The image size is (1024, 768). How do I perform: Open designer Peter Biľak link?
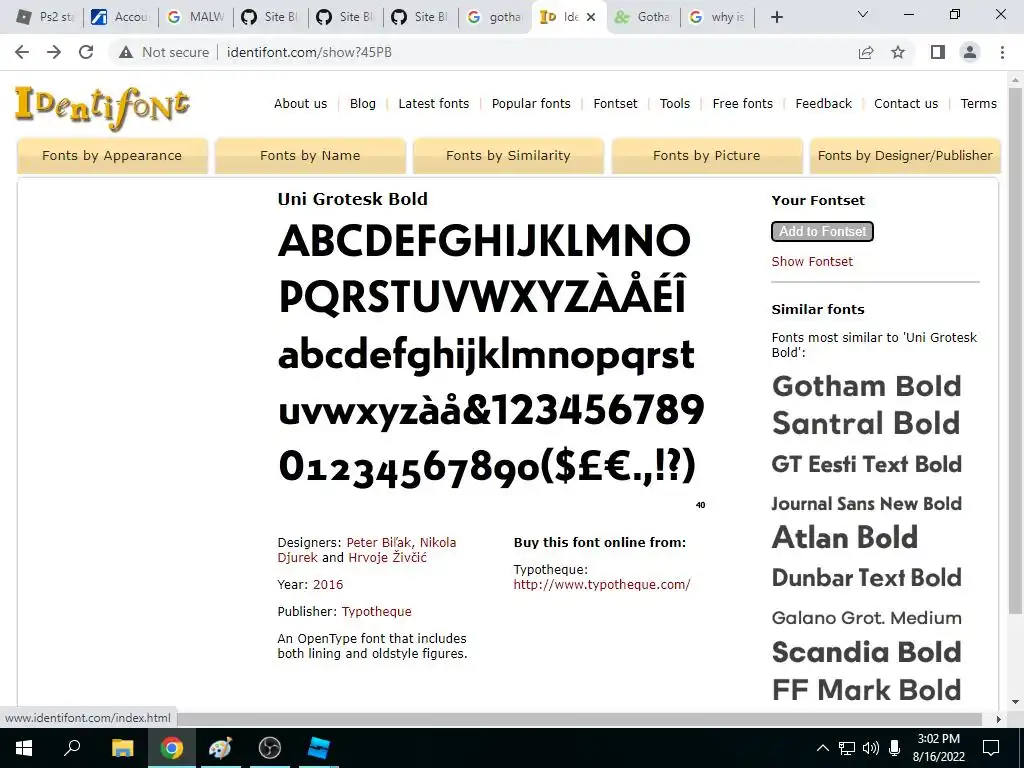[379, 542]
